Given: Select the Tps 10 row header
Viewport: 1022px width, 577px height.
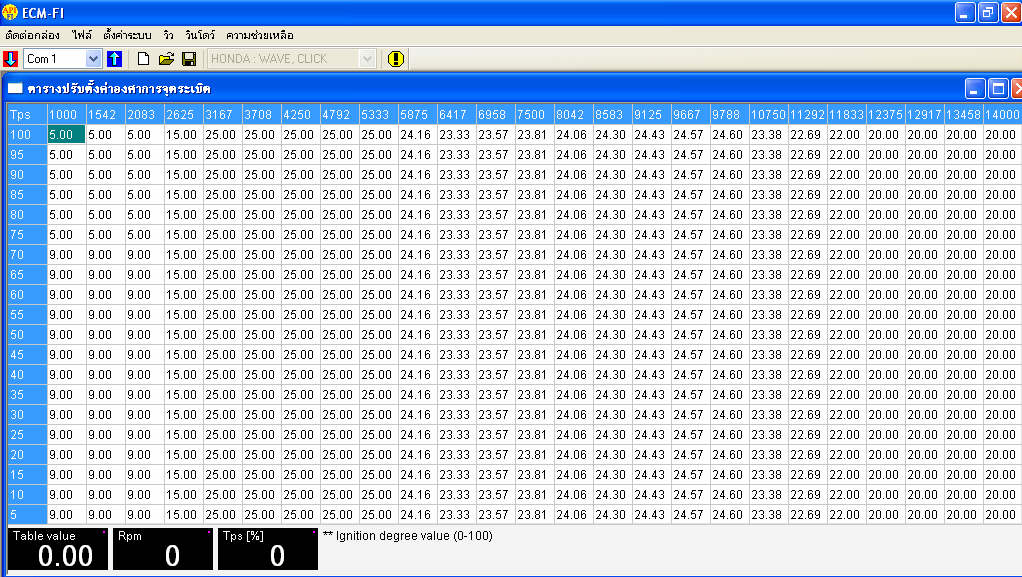Looking at the screenshot, I should (27, 494).
